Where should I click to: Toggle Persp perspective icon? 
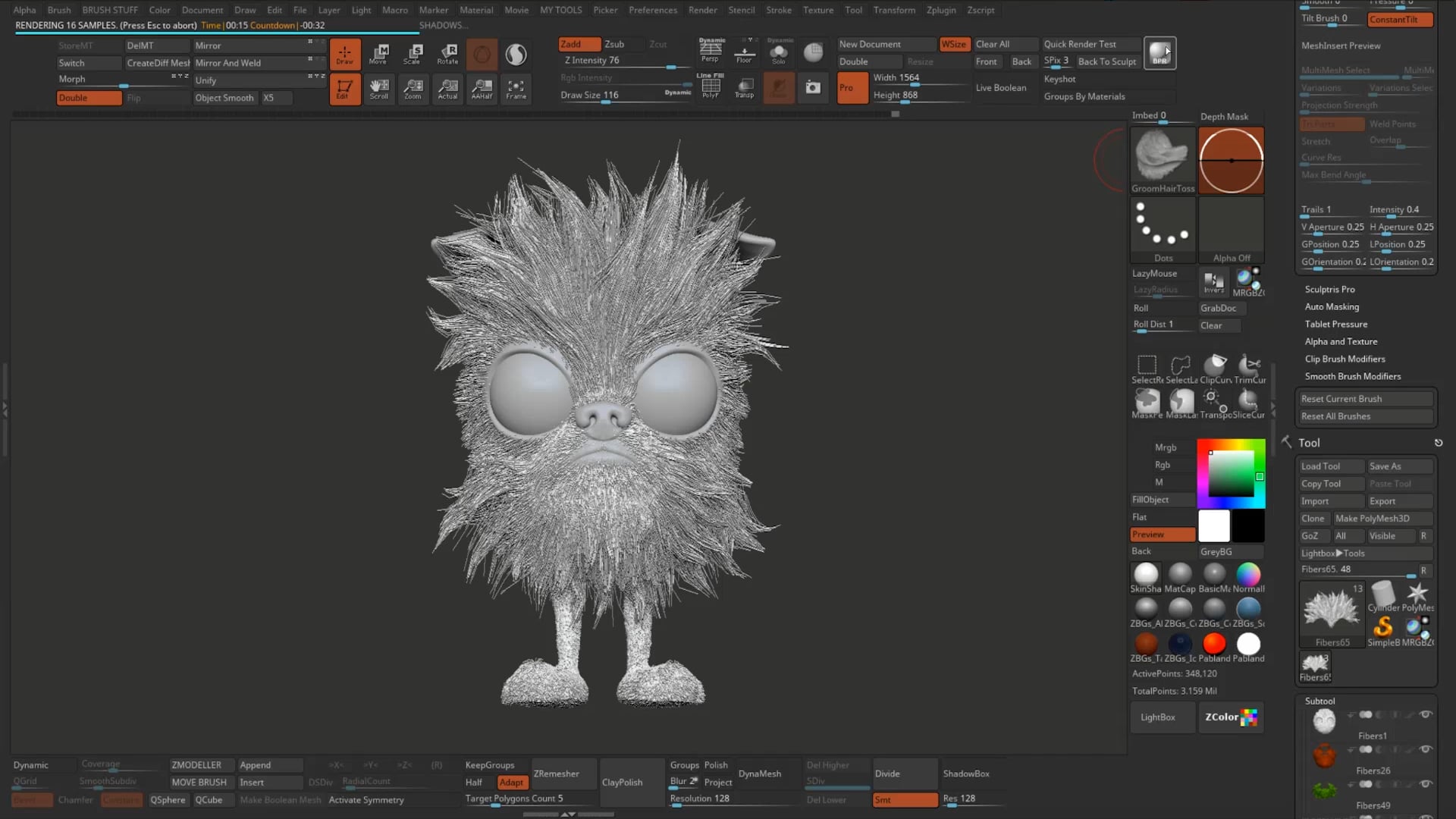[710, 52]
